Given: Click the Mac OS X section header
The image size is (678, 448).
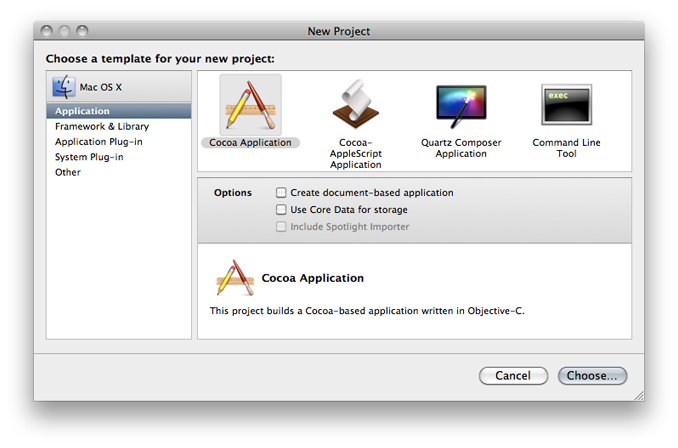Looking at the screenshot, I should [100, 88].
